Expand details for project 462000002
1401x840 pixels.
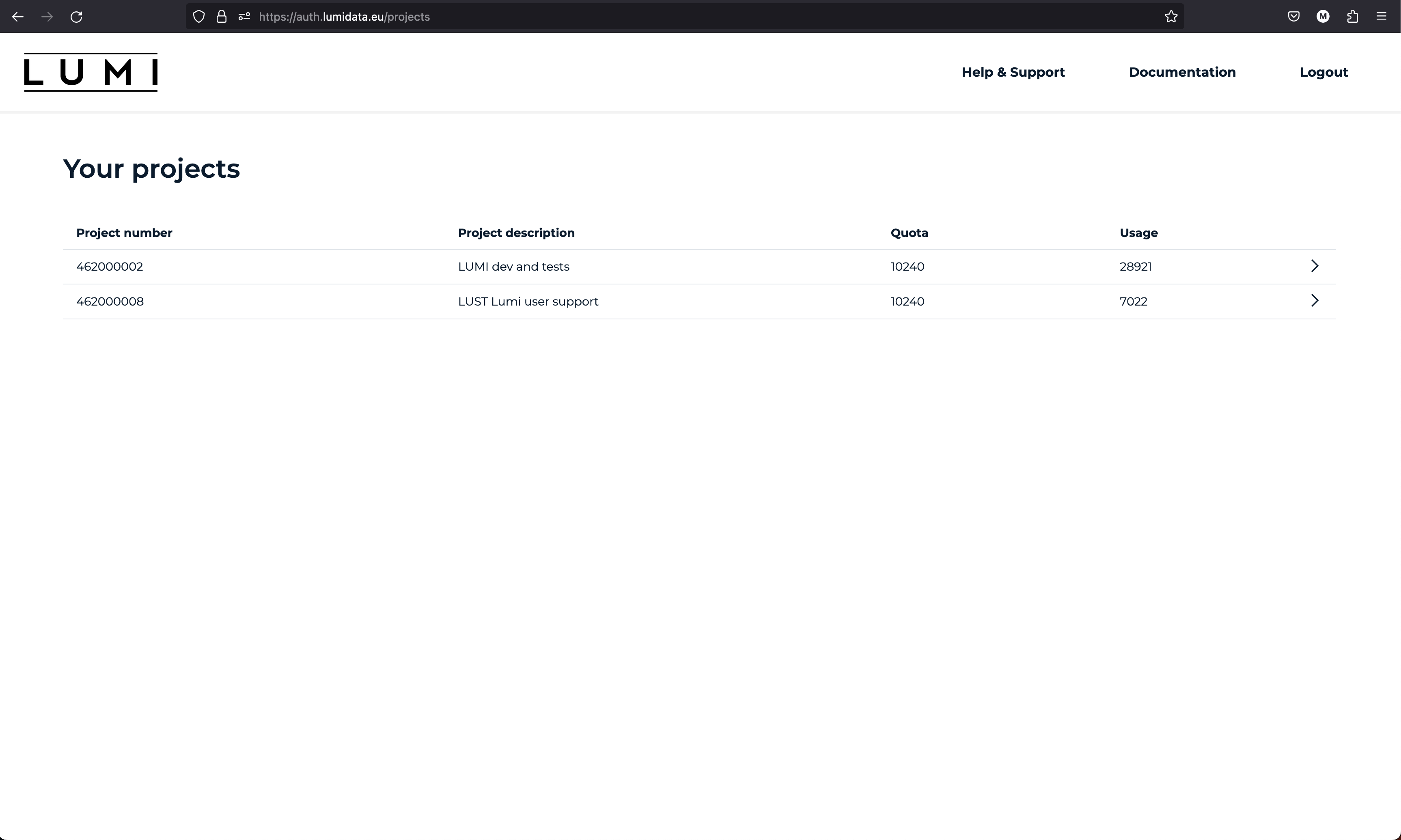(x=1315, y=265)
